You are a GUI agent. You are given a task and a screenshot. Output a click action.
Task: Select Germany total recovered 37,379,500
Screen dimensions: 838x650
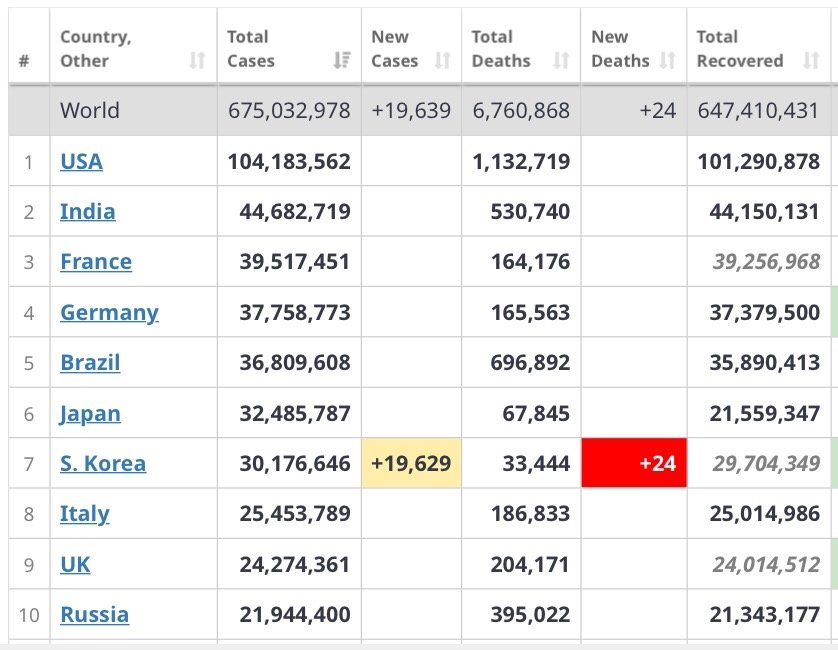click(765, 313)
